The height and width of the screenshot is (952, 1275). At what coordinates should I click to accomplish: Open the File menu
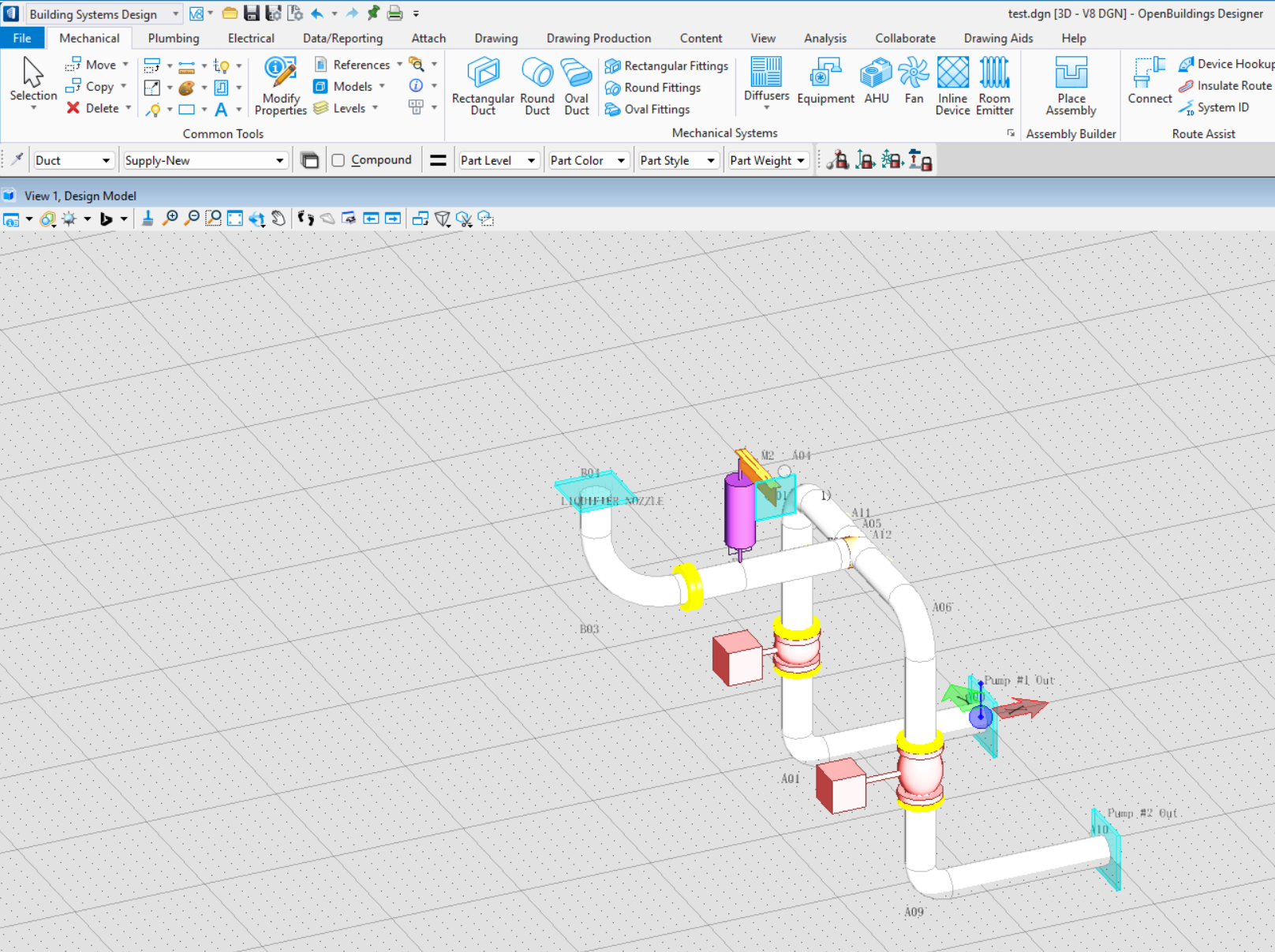[x=22, y=38]
